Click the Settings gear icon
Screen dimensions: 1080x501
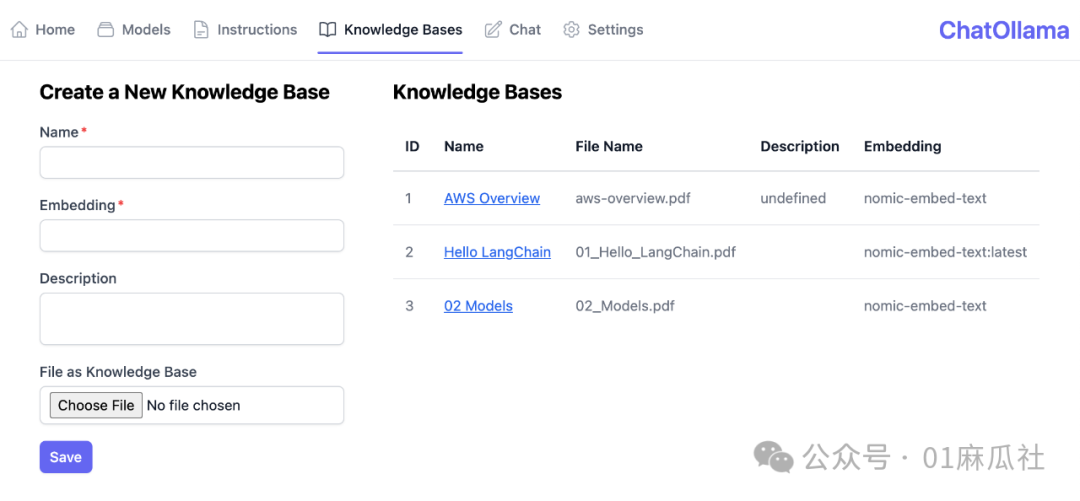tap(571, 30)
